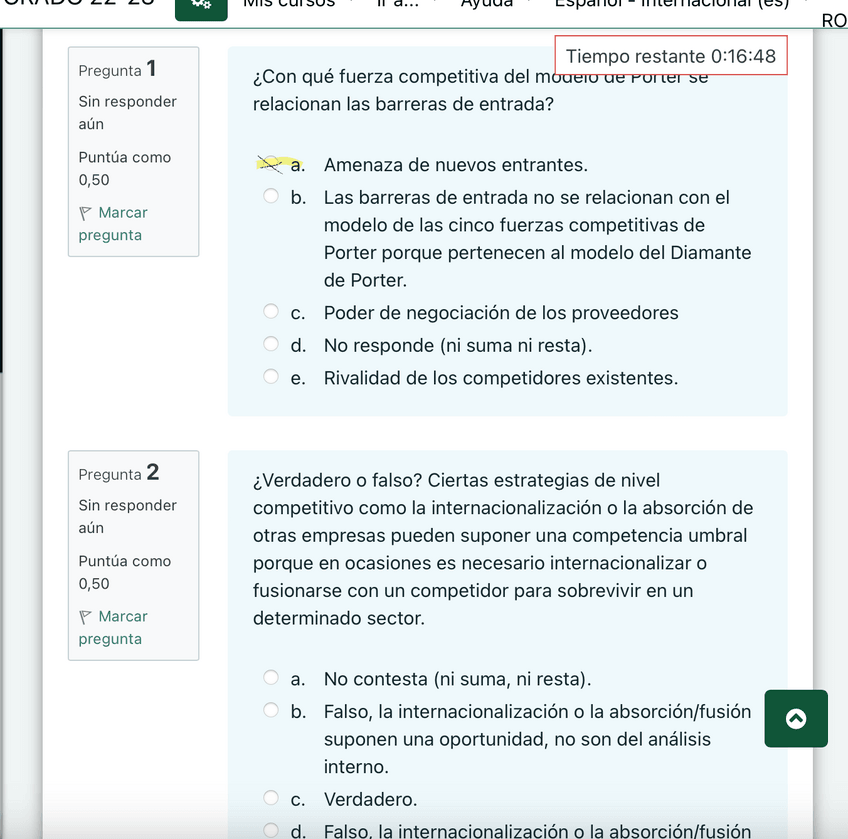This screenshot has height=839, width=848.
Task: Select option d. No responde (ni suma ni resta)
Action: 271,343
